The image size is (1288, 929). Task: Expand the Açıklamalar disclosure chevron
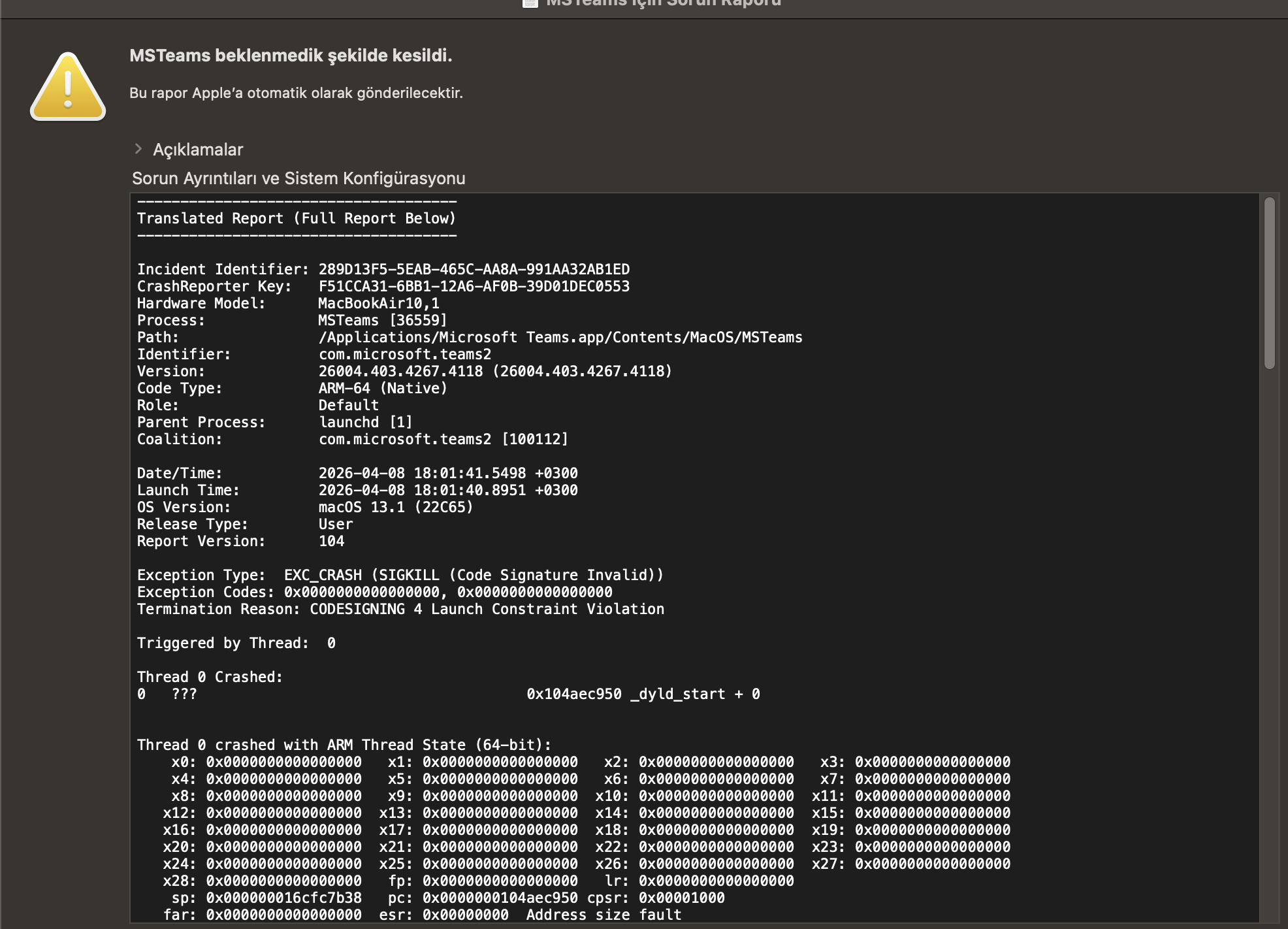tap(138, 149)
